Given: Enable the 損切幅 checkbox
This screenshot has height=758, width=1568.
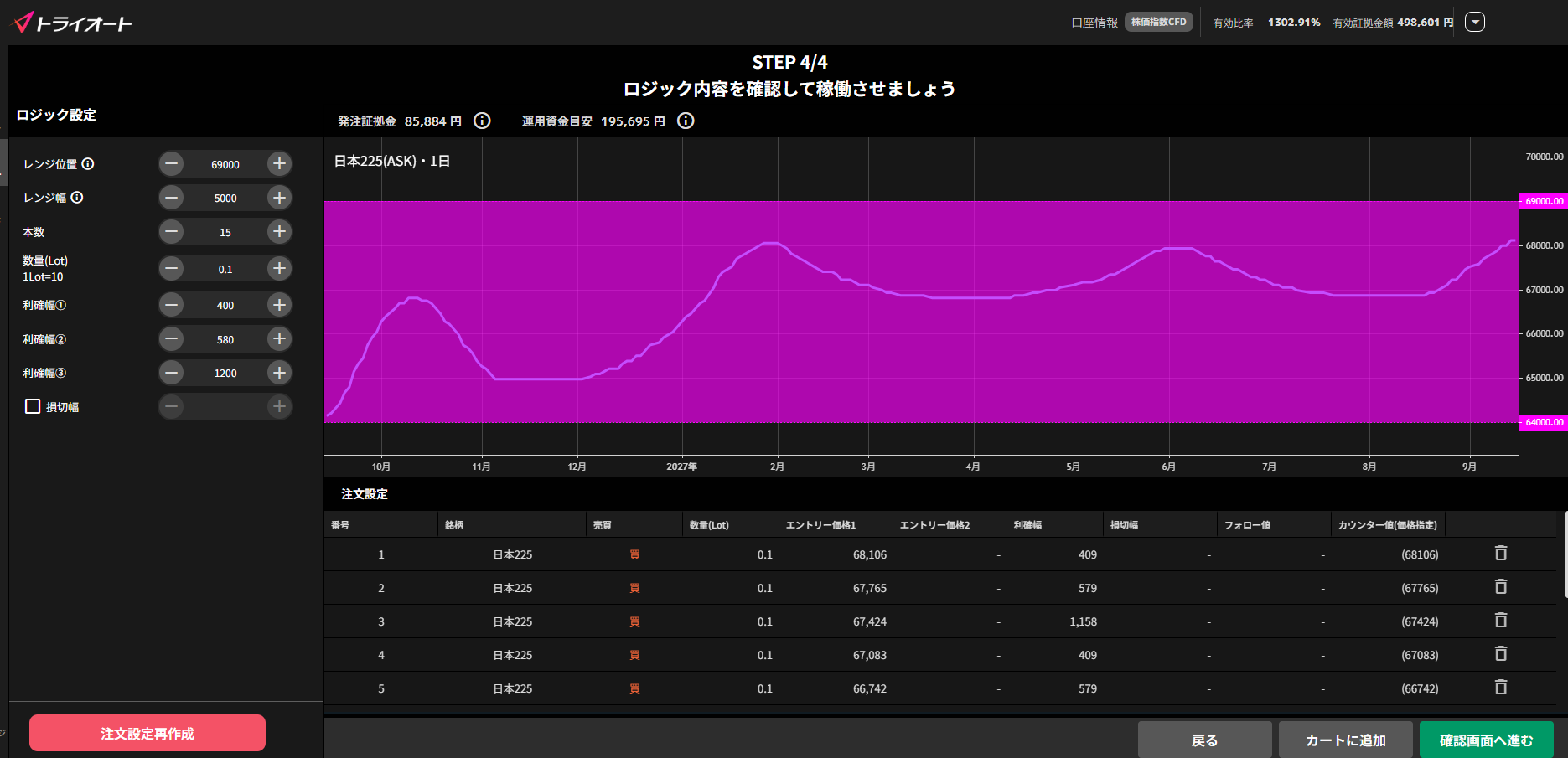Looking at the screenshot, I should point(33,406).
